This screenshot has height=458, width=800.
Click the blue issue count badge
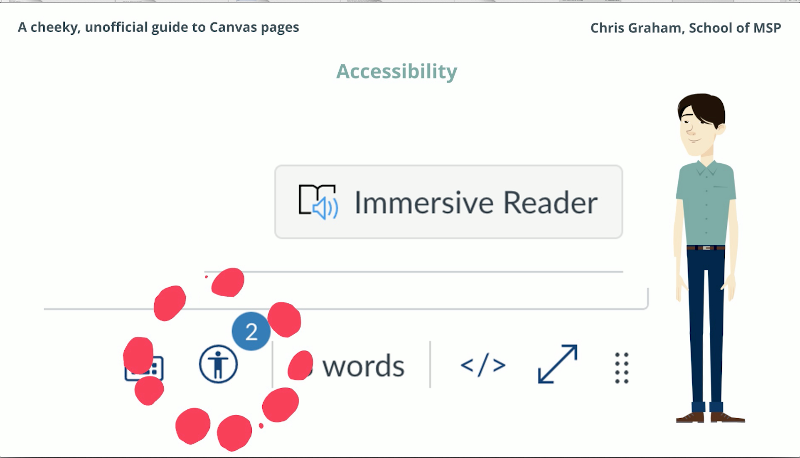(251, 332)
